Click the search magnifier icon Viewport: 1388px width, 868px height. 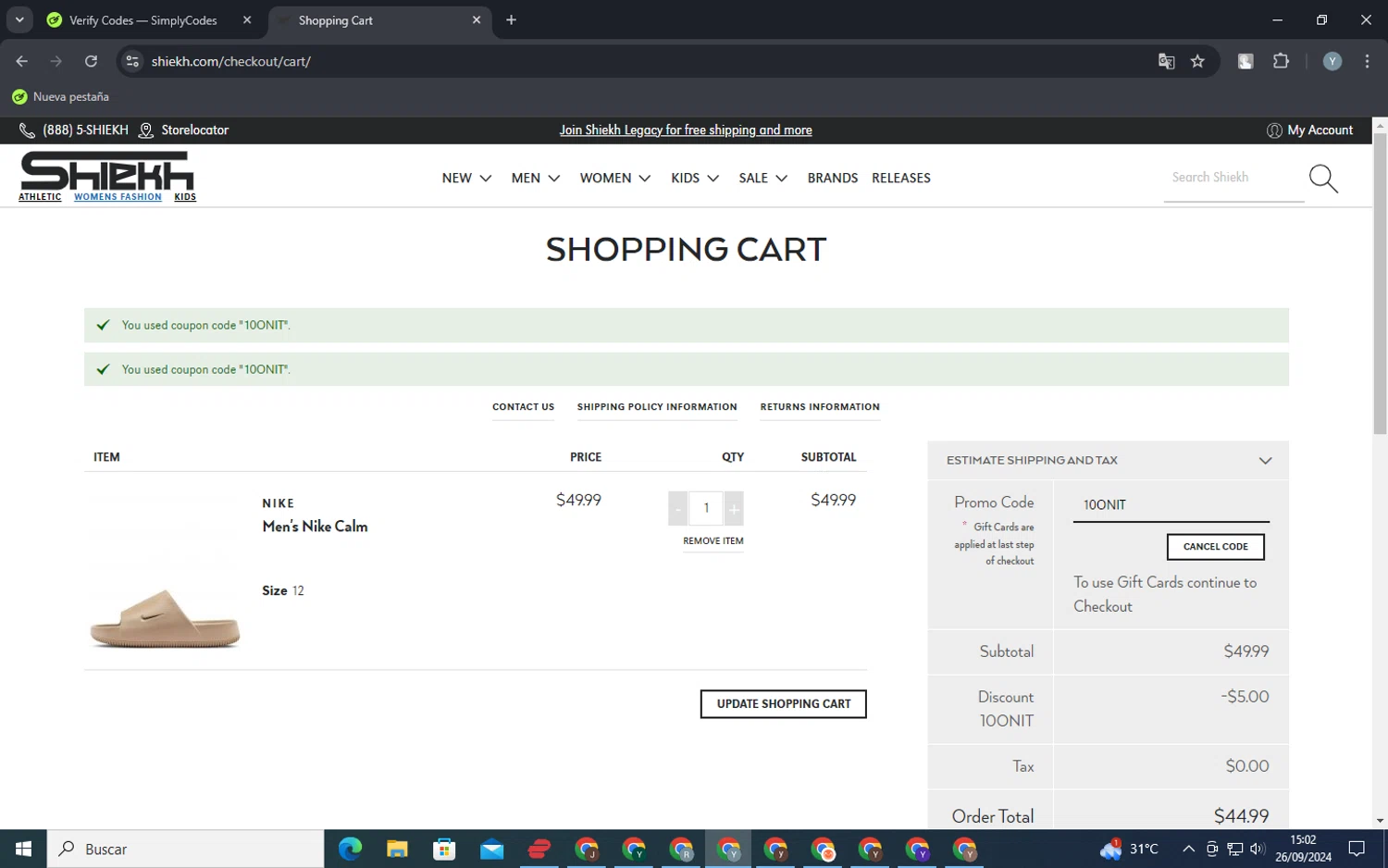point(1323,179)
